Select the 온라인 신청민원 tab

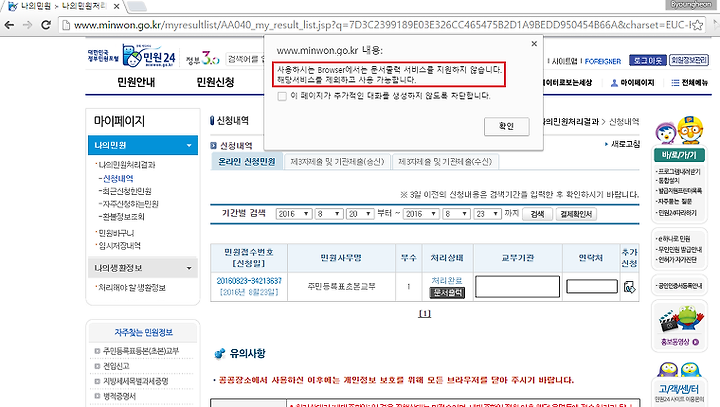247,162
